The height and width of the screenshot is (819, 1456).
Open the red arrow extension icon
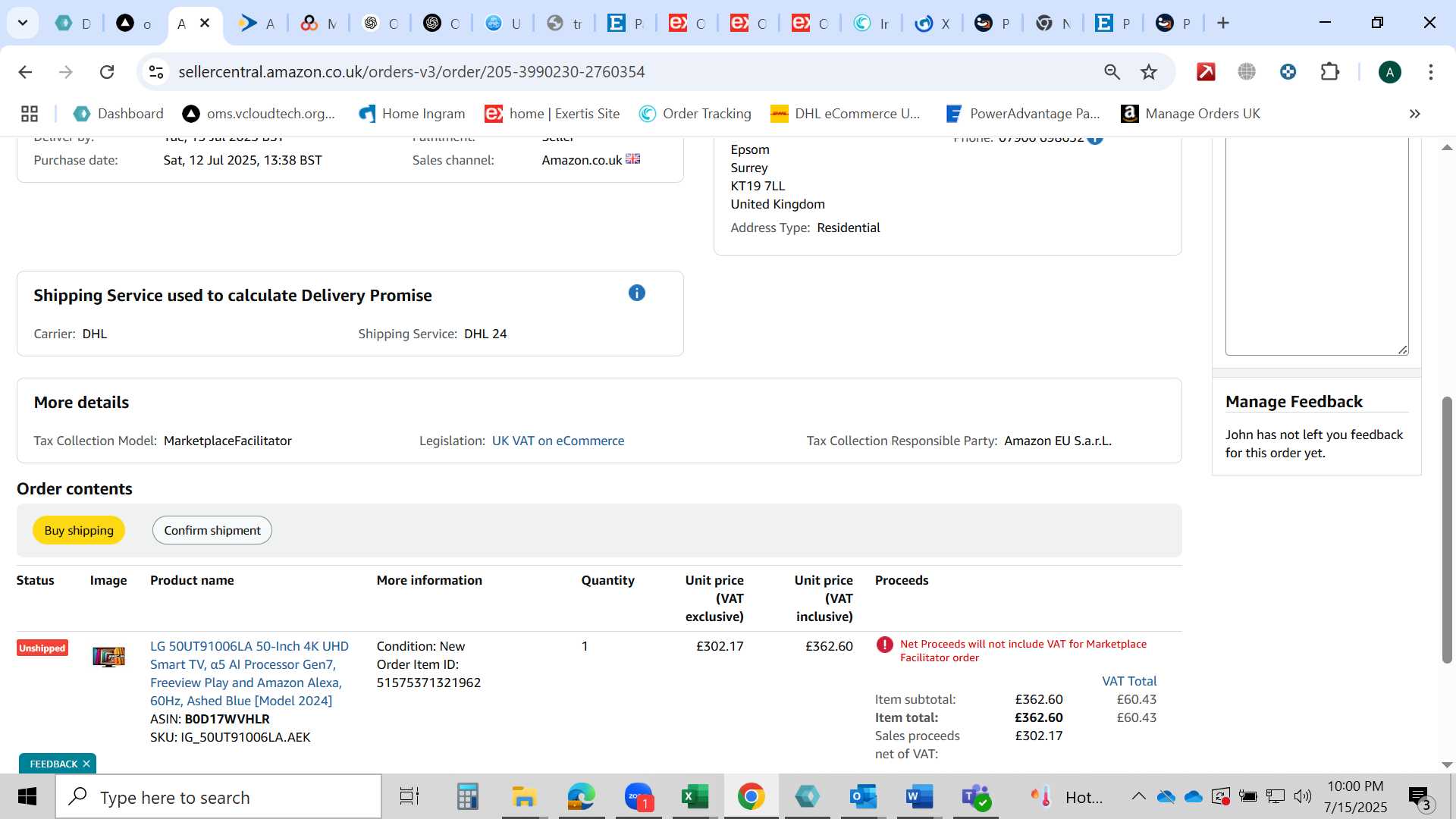pos(1206,72)
